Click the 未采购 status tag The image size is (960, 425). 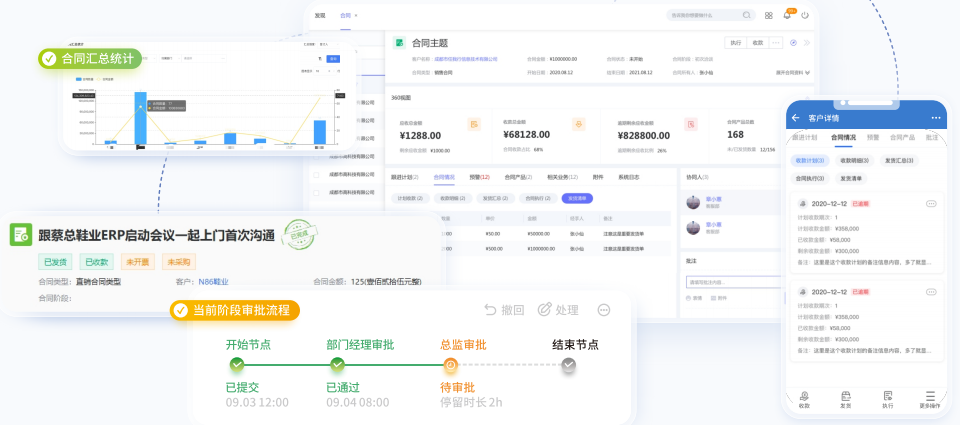pyautogui.click(x=179, y=262)
